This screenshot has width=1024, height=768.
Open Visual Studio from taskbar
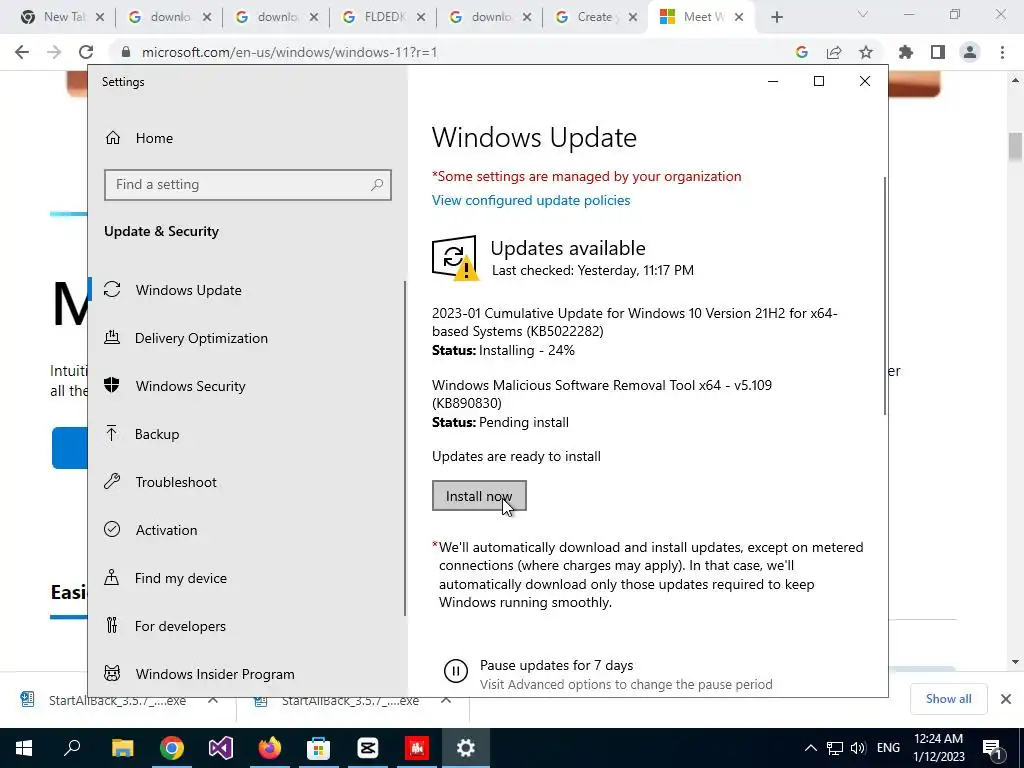221,748
